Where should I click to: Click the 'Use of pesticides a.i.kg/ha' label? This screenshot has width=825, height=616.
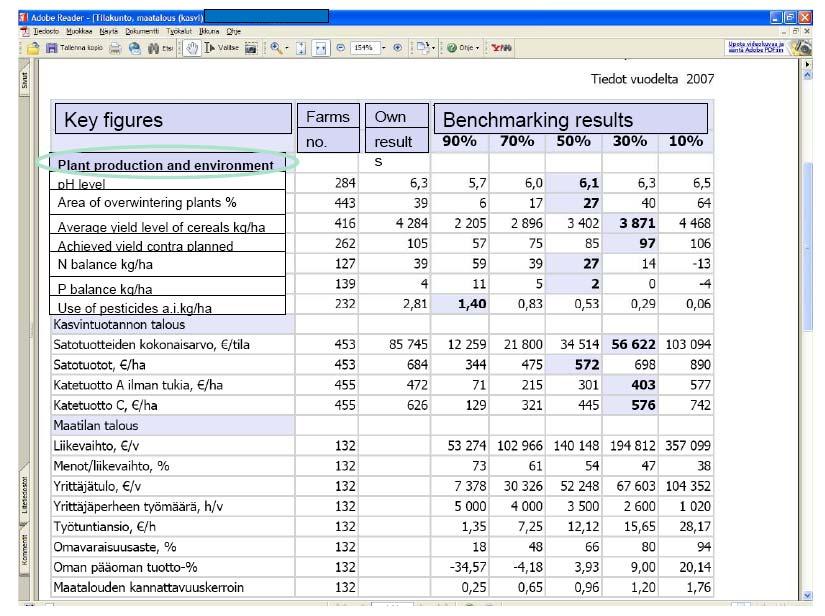click(135, 308)
